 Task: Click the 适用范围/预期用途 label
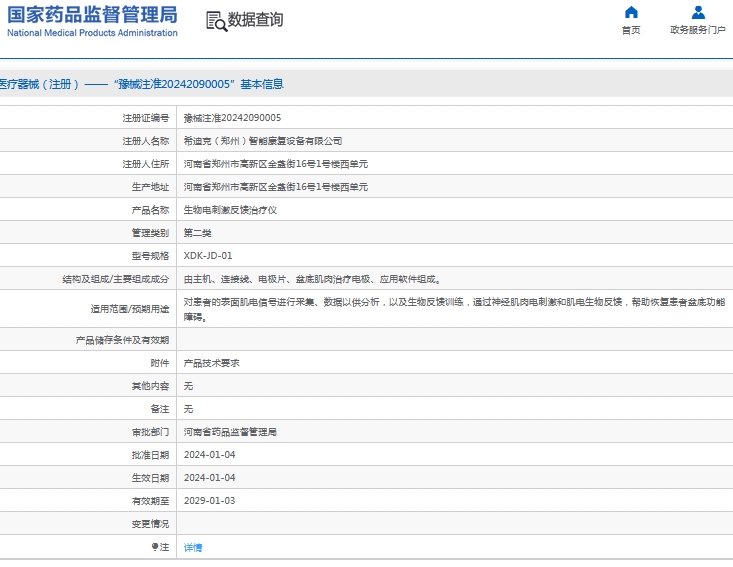130,309
